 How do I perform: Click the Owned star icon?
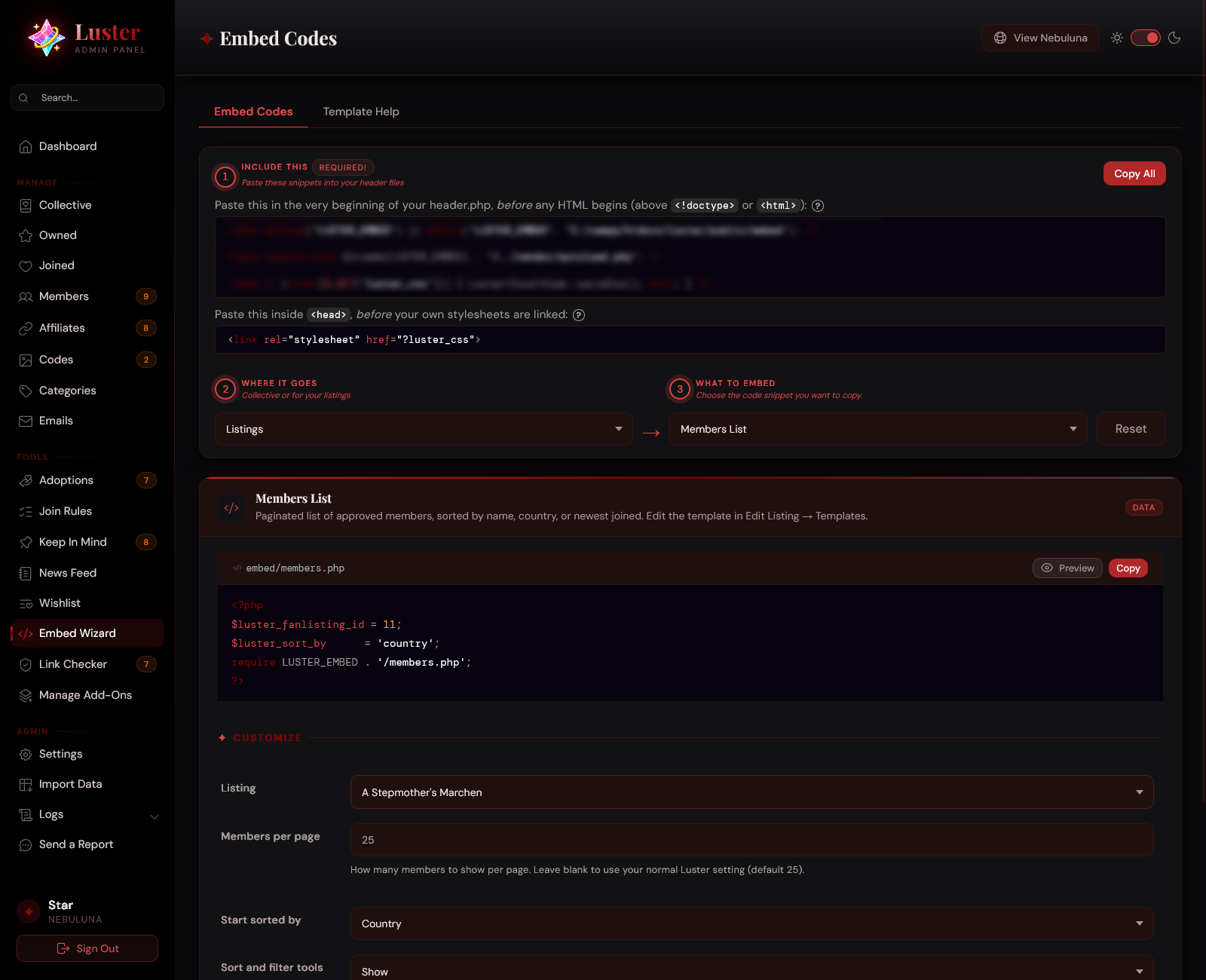(26, 235)
